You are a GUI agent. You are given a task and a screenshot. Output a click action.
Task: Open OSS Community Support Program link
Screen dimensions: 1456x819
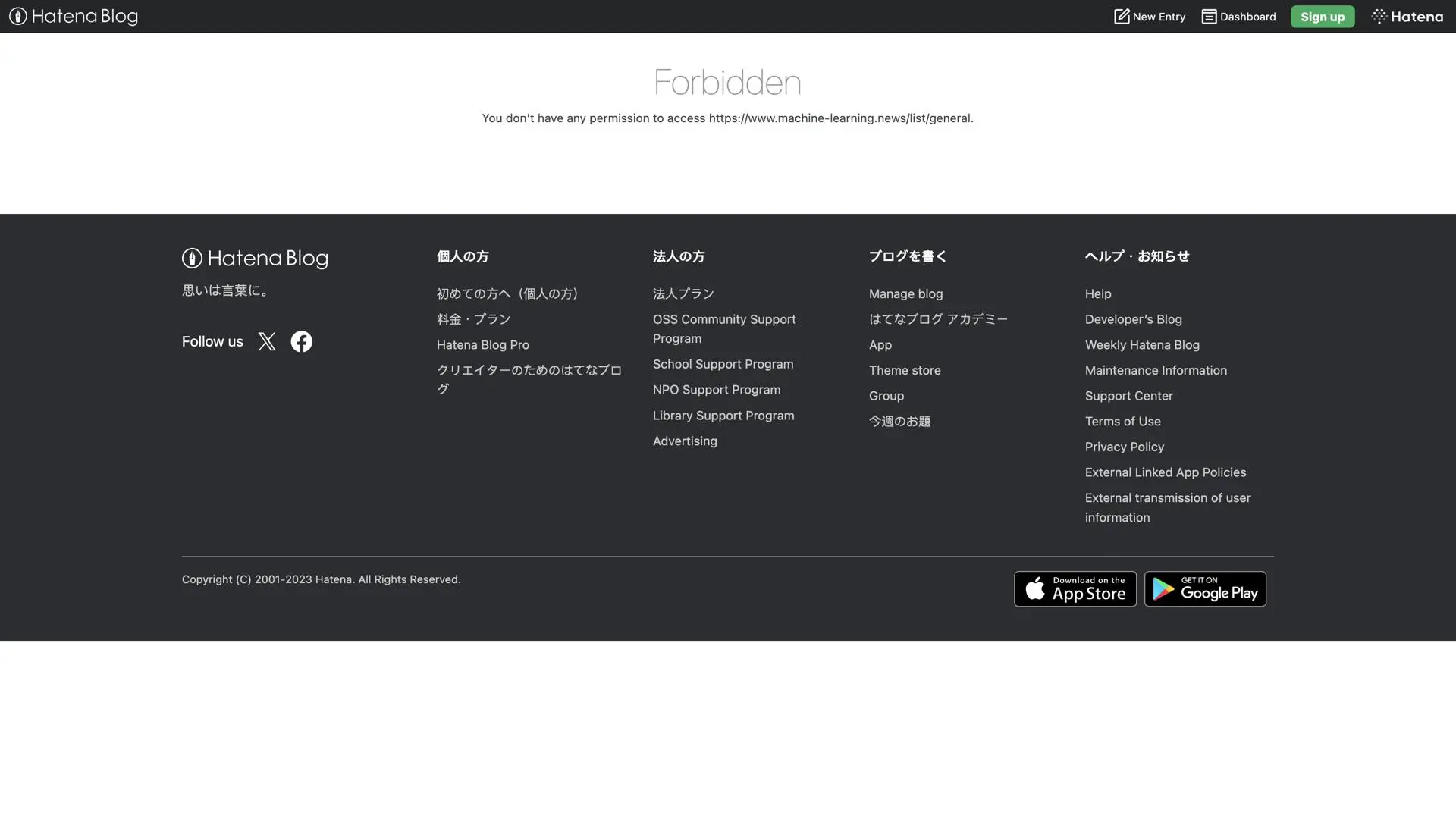[723, 328]
